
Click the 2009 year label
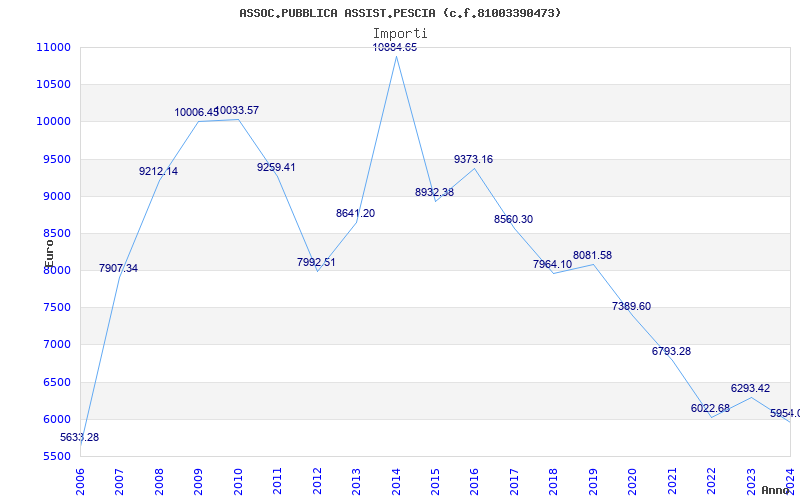[x=198, y=482]
